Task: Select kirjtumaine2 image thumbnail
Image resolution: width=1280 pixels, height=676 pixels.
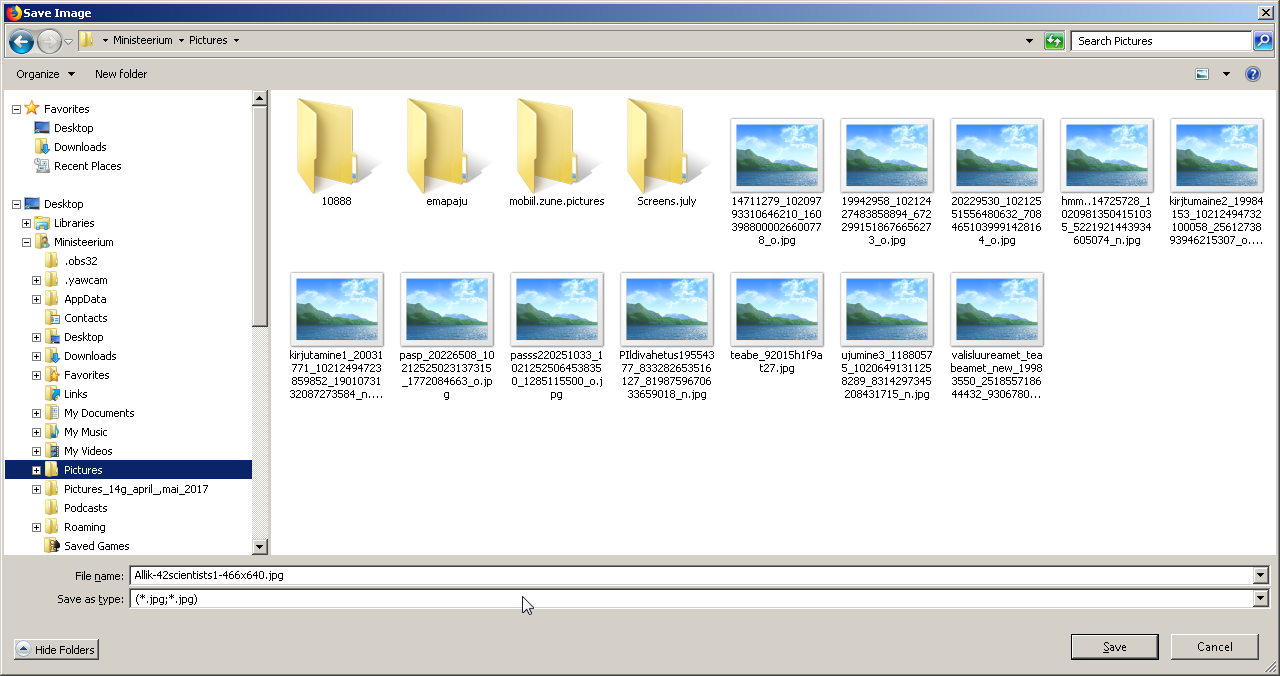Action: click(1217, 155)
